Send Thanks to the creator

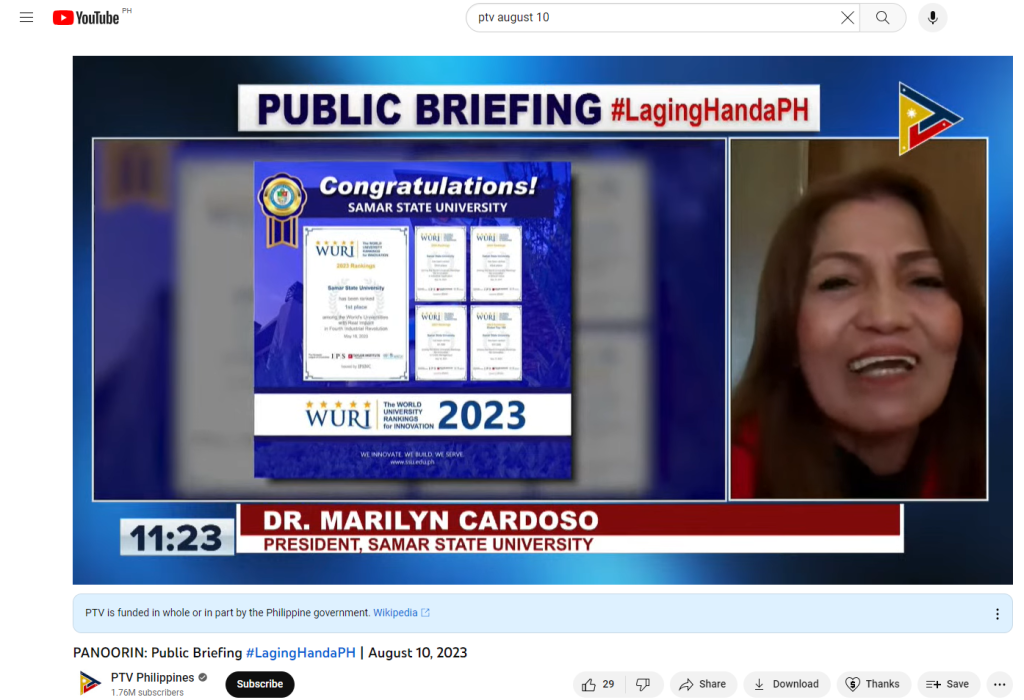[873, 684]
